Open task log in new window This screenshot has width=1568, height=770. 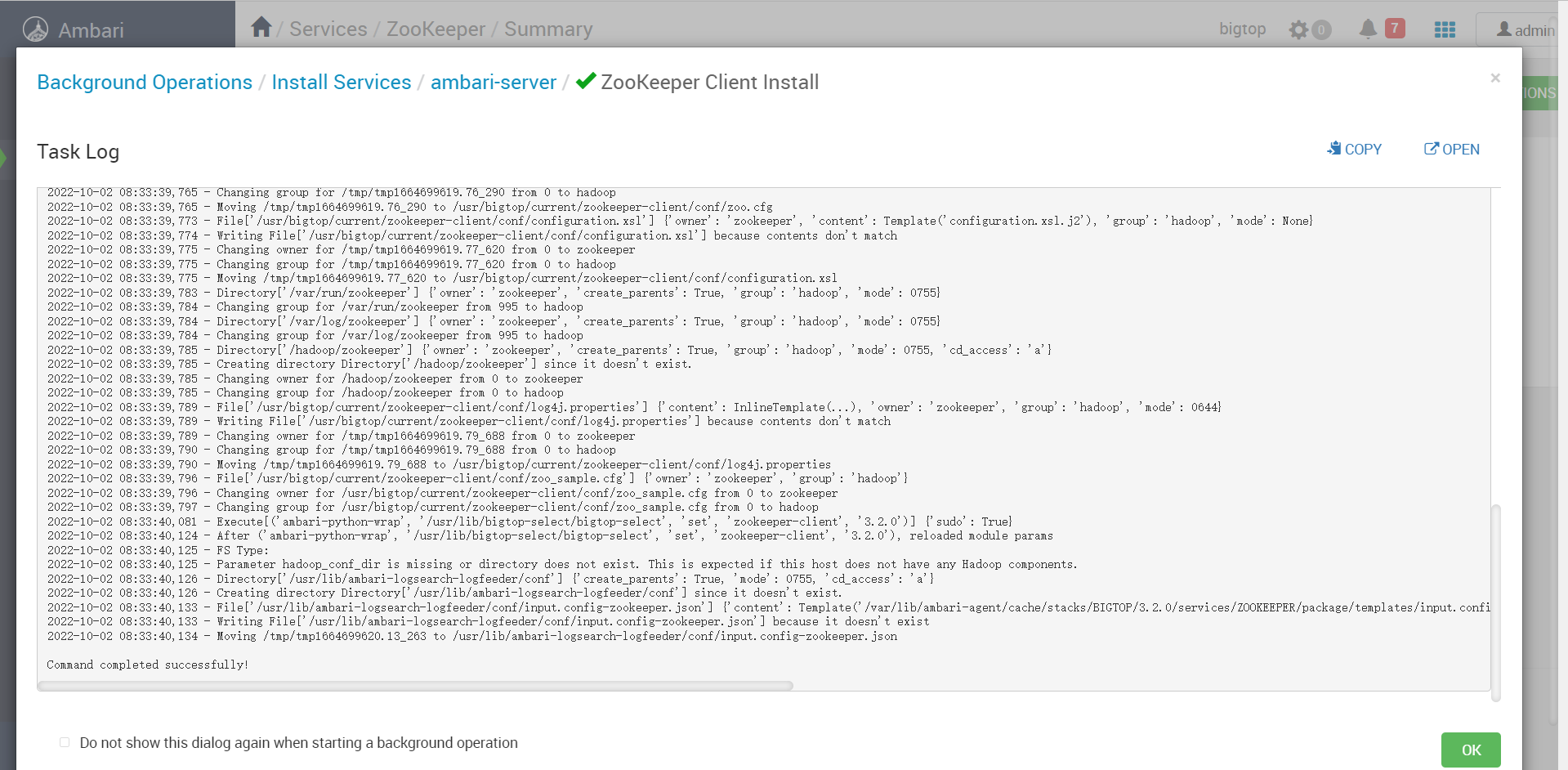(1452, 149)
